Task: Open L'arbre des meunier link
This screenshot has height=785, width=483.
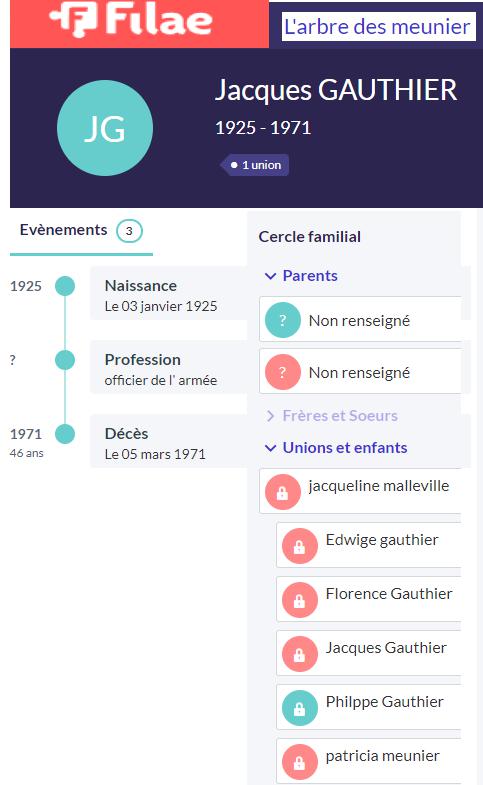Action: [x=377, y=27]
